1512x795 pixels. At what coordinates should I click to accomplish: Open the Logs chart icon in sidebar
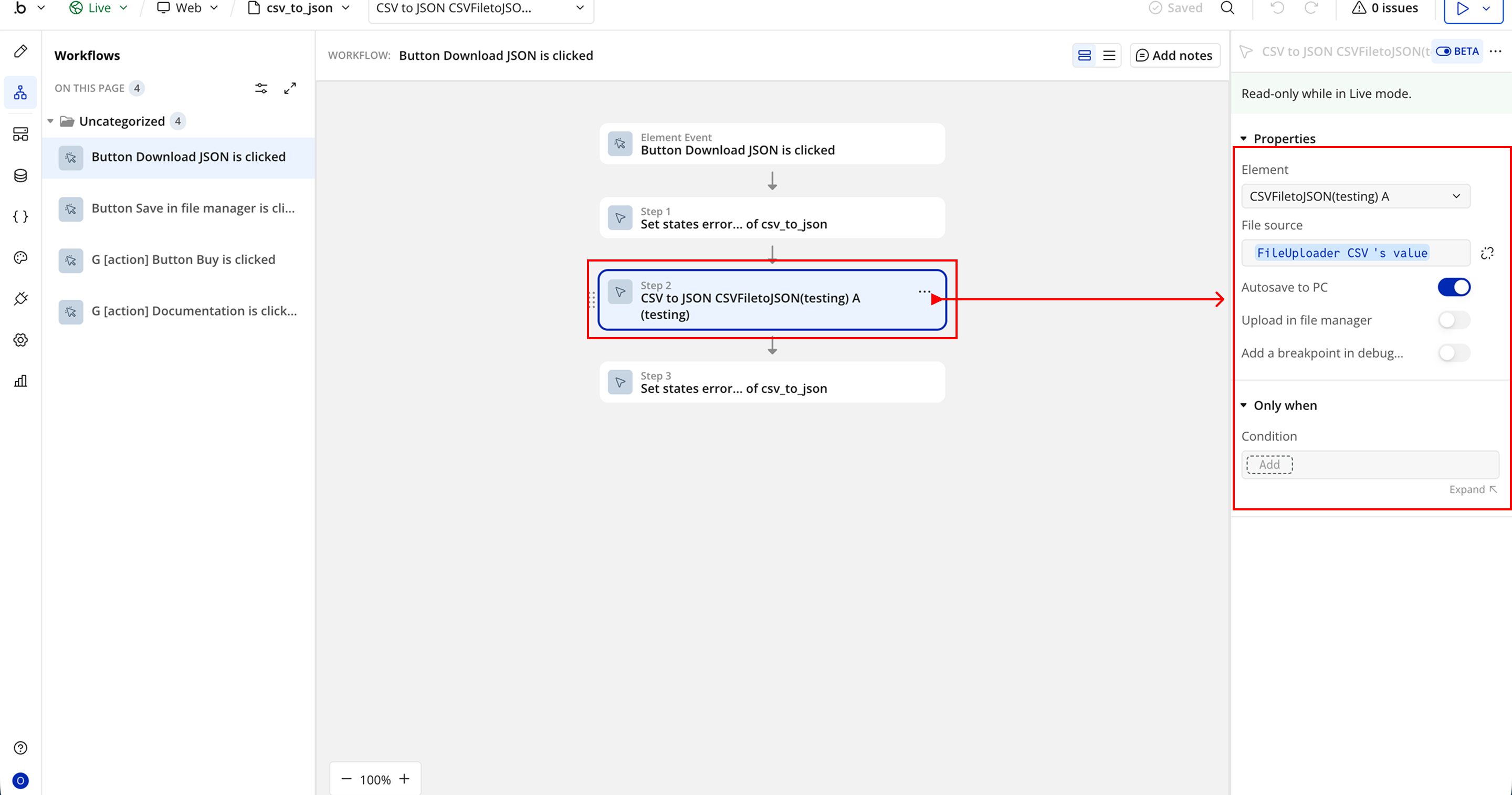coord(20,381)
